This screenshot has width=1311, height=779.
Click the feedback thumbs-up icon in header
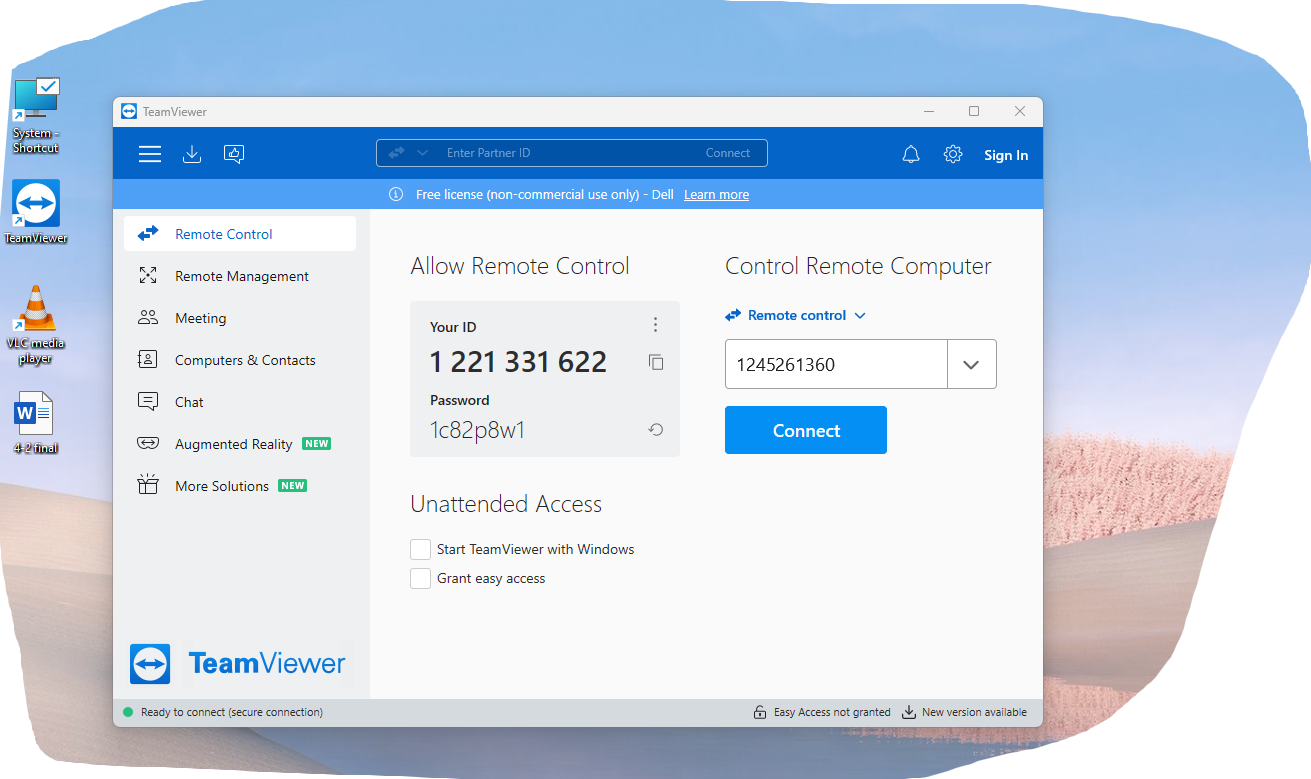point(234,154)
